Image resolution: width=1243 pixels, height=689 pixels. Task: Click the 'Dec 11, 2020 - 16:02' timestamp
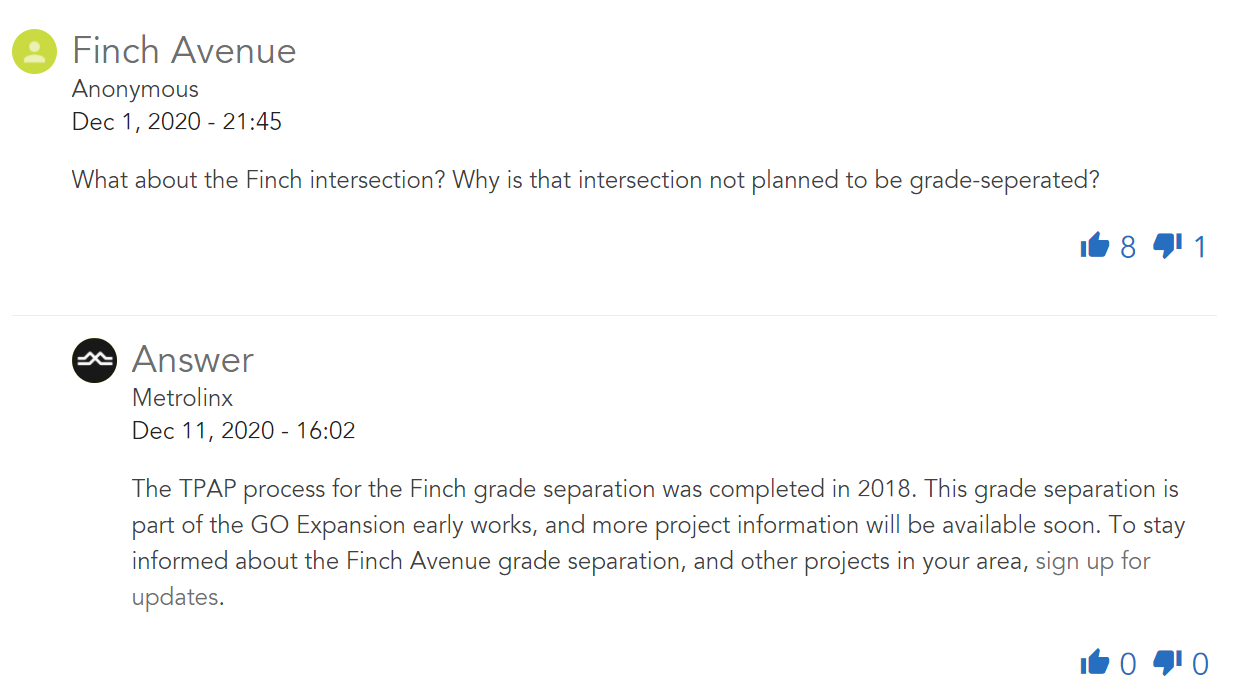click(x=243, y=431)
